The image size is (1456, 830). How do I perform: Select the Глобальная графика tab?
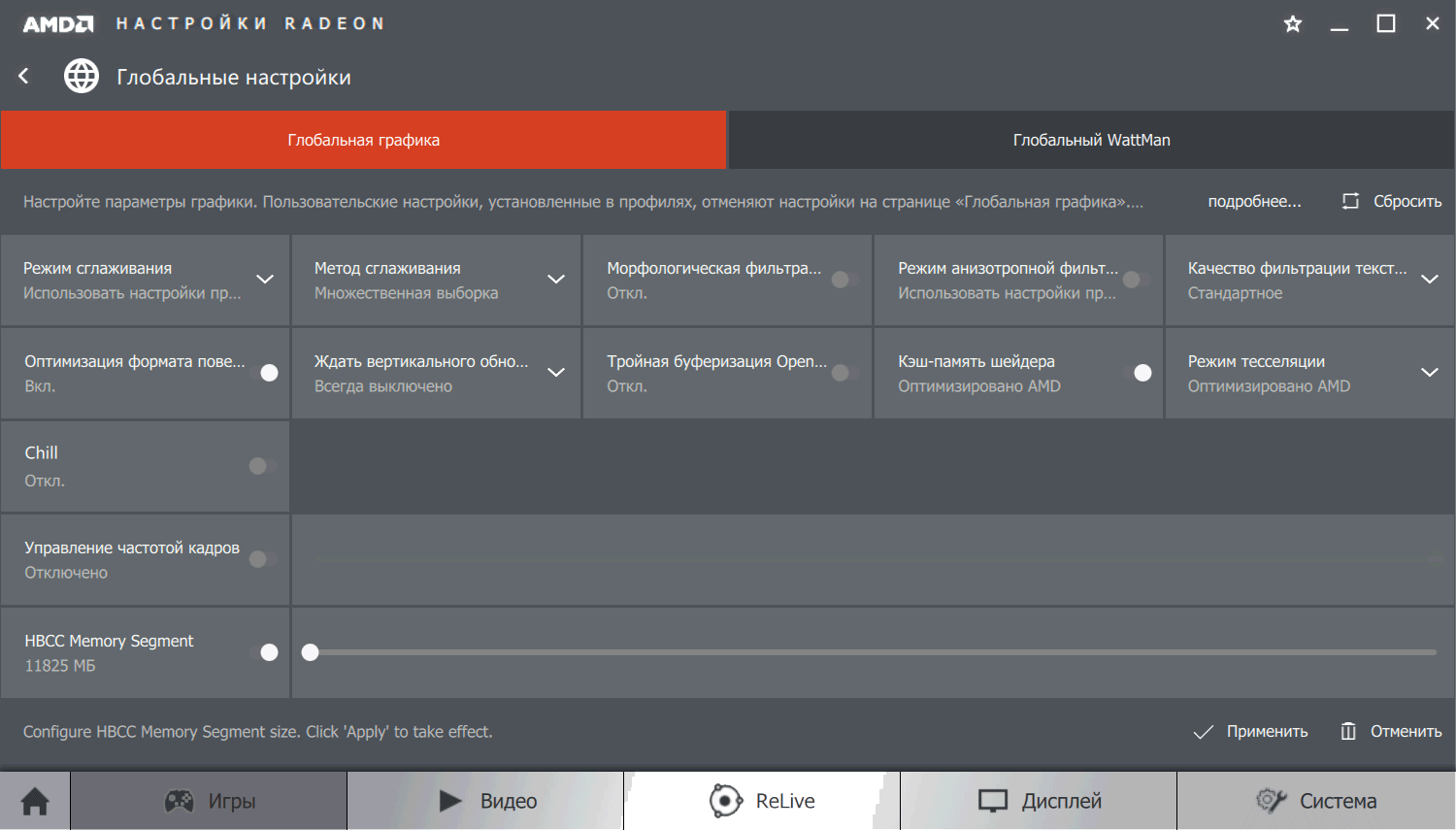(363, 140)
